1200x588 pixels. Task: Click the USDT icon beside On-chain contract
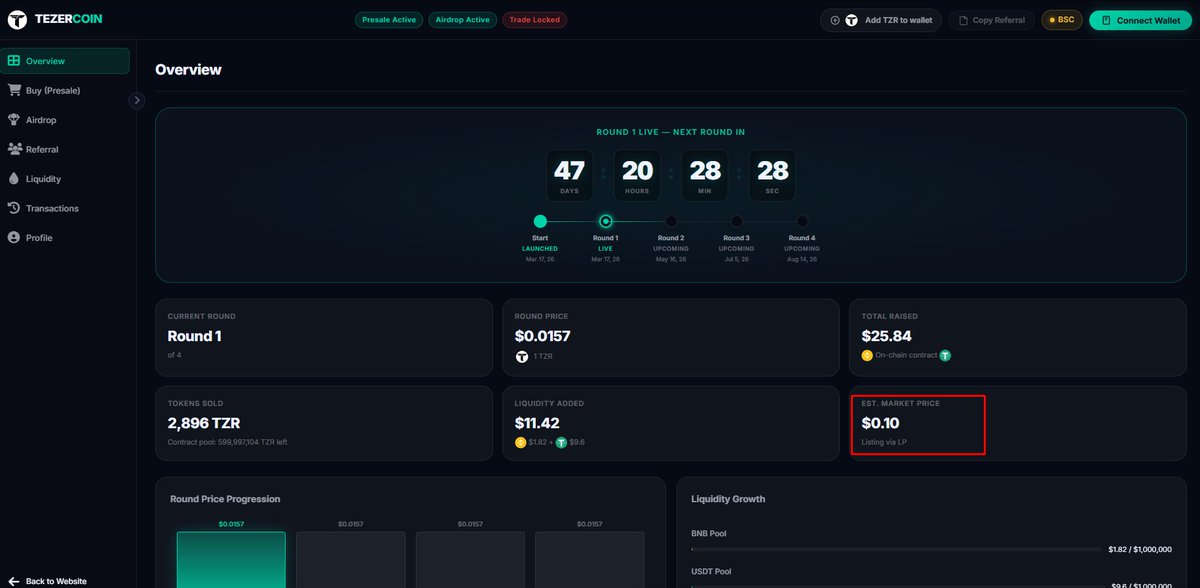[x=945, y=355]
